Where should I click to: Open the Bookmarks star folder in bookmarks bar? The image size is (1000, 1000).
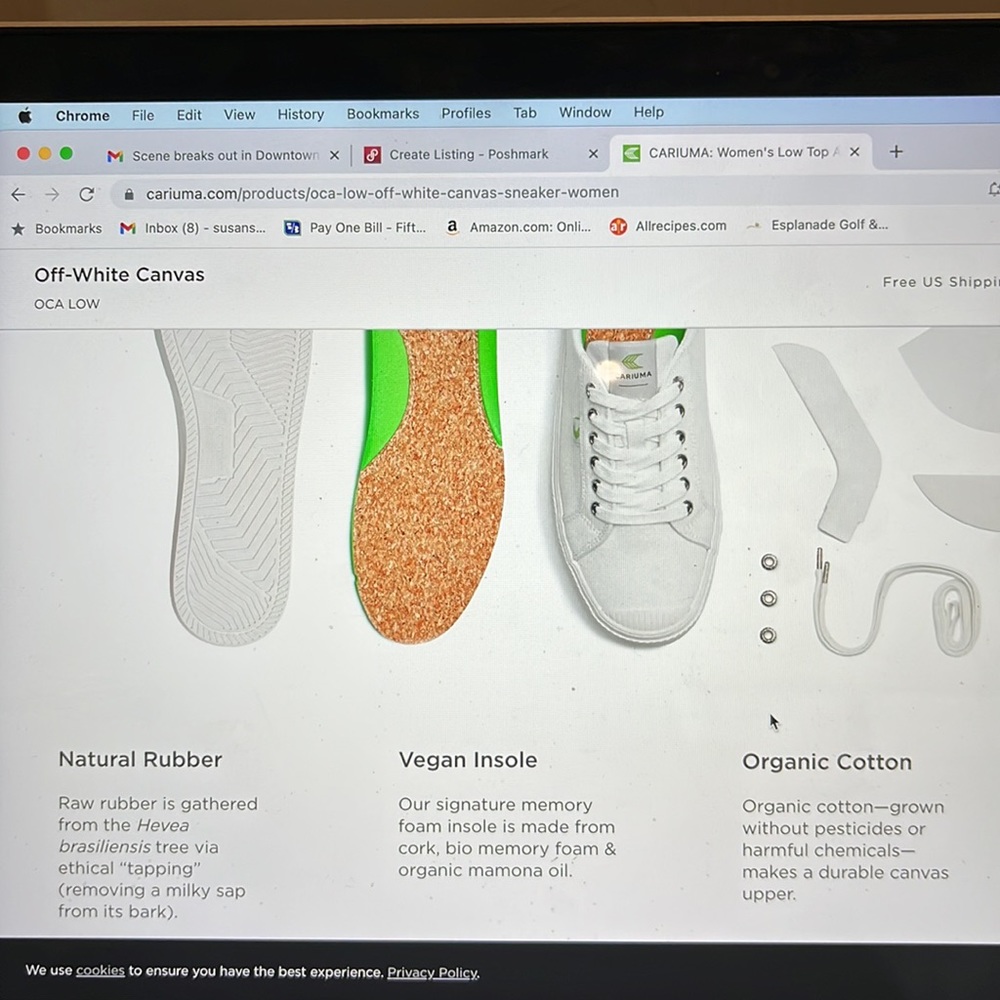click(56, 228)
